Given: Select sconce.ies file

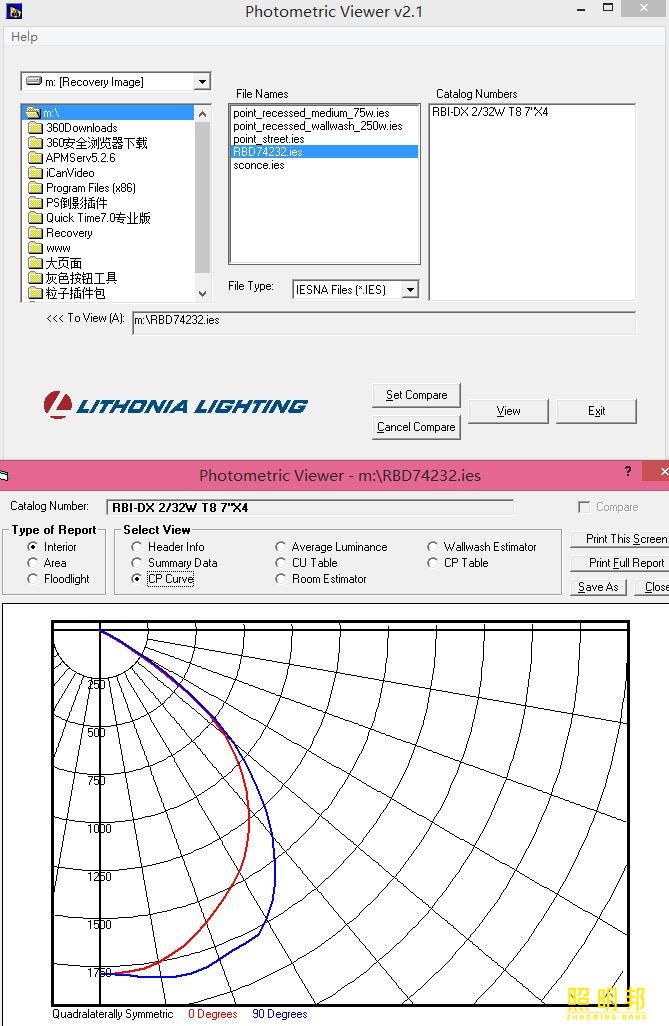Looking at the screenshot, I should tap(259, 165).
